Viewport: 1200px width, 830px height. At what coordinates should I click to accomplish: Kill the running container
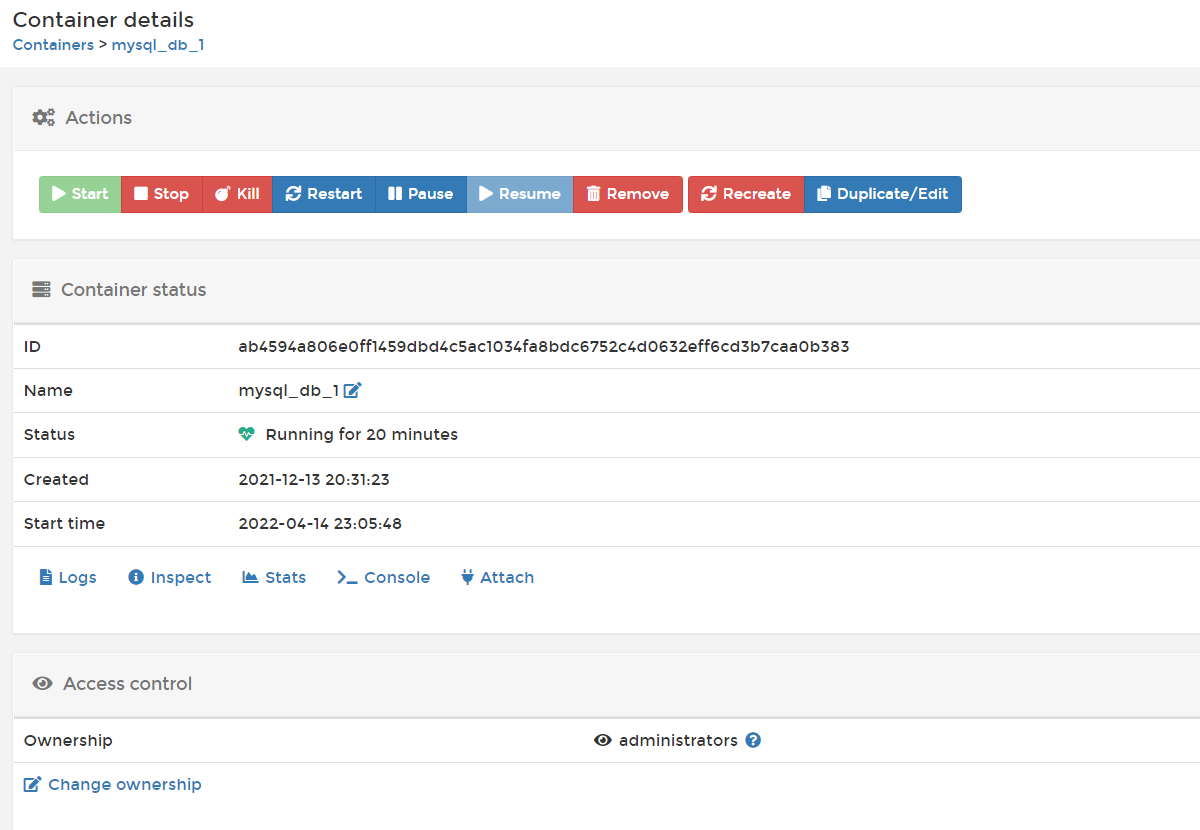237,194
